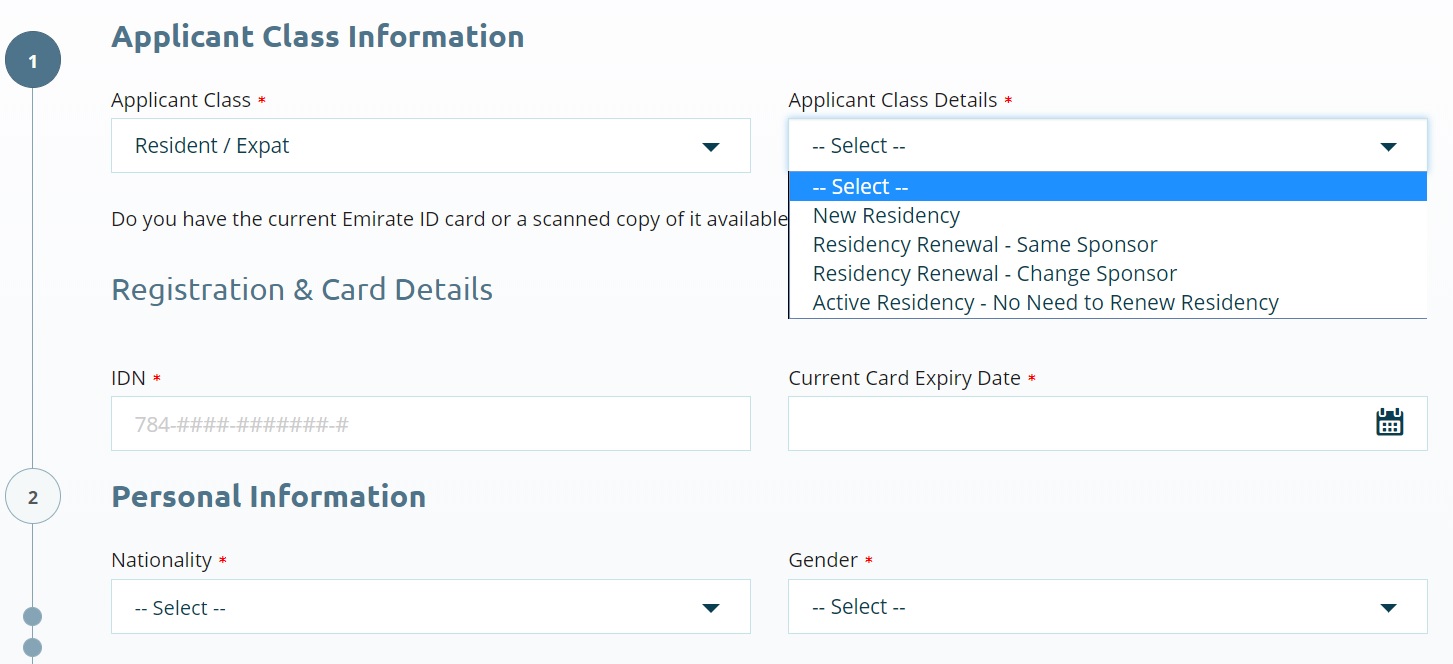
Task: Open the Nationality dropdown
Action: click(x=430, y=607)
